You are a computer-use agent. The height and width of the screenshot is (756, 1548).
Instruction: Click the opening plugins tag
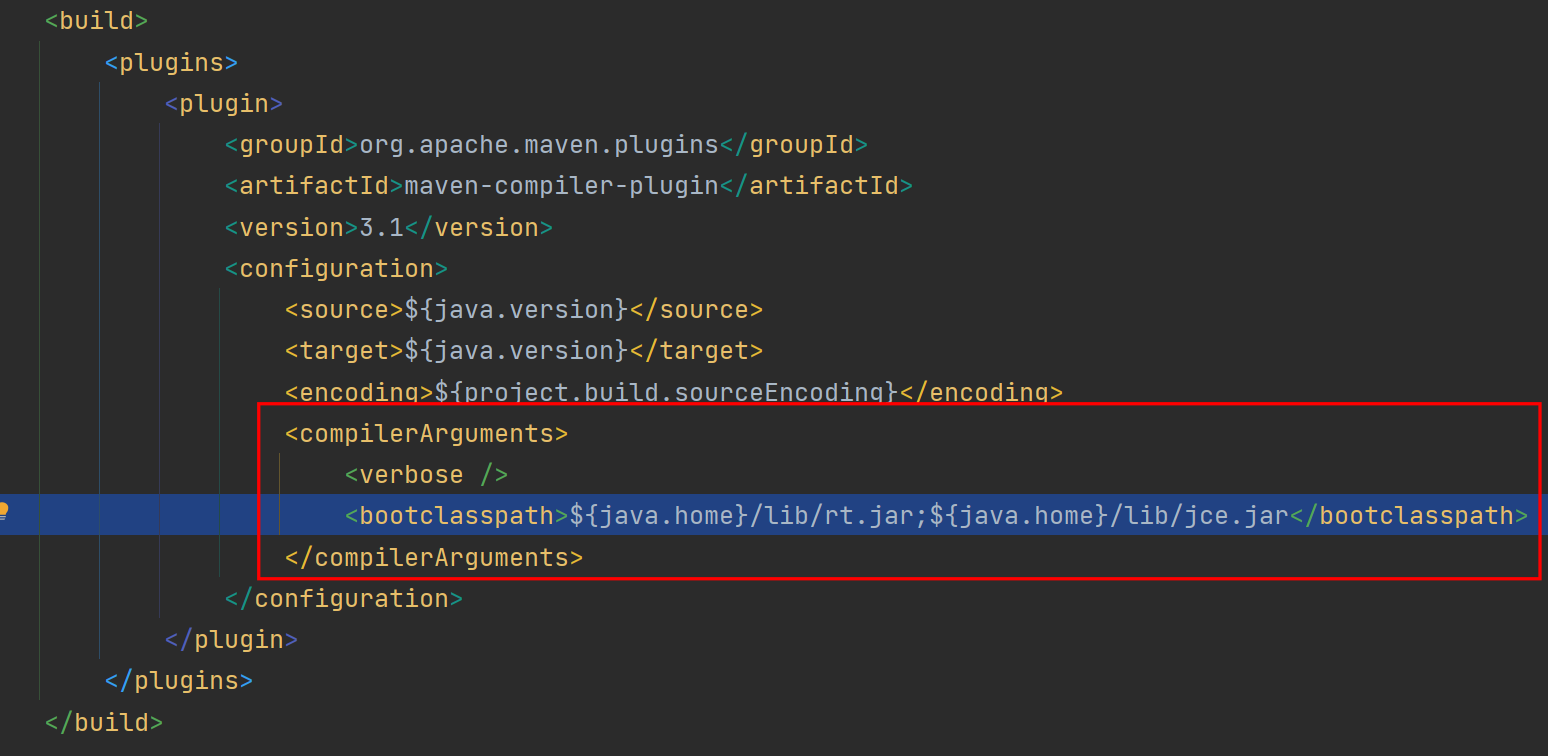click(171, 62)
